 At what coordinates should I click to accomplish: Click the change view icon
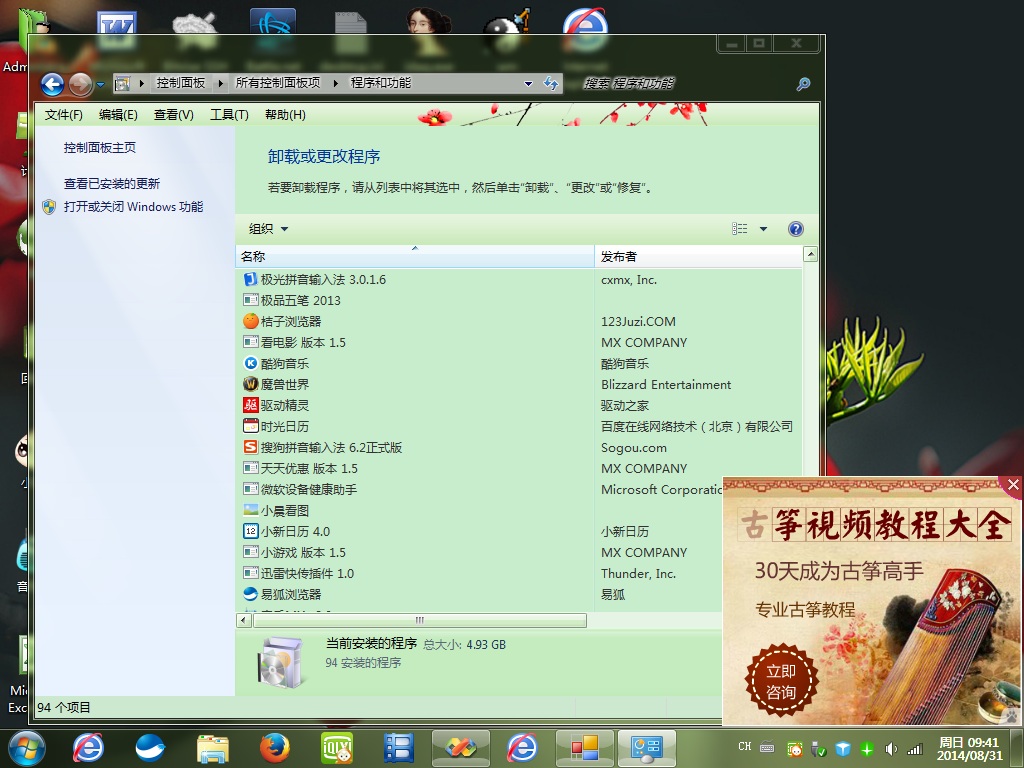[739, 229]
